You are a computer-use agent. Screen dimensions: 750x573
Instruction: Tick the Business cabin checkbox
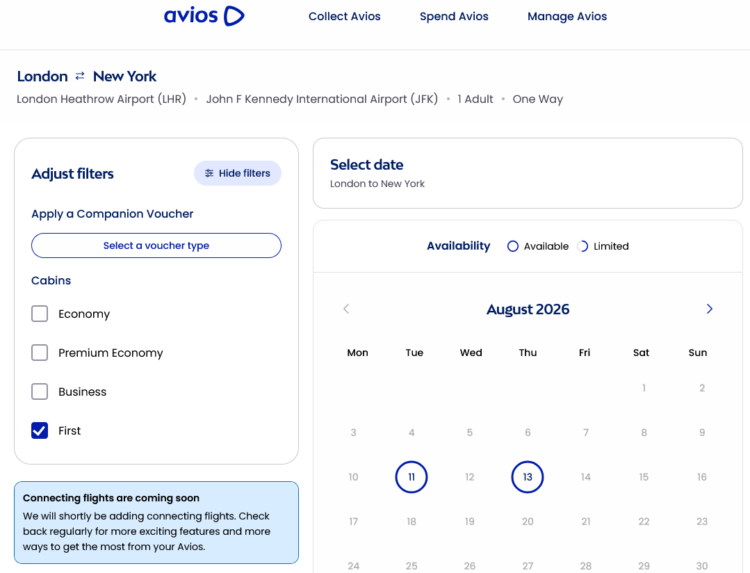pos(40,391)
